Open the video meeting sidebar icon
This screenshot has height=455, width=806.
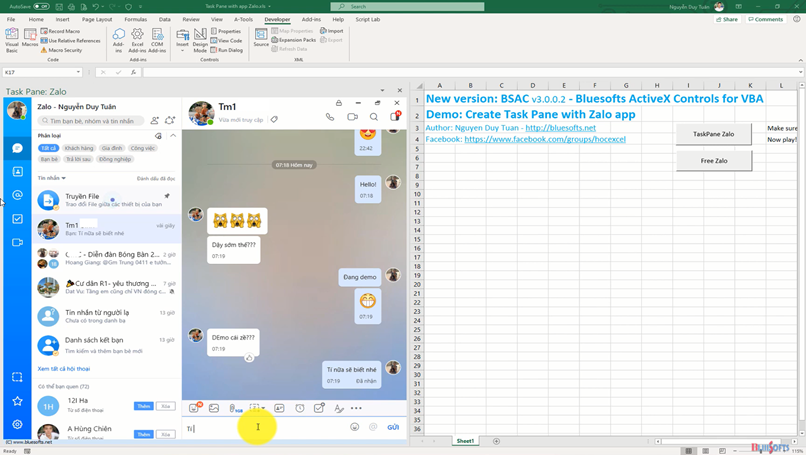pyautogui.click(x=17, y=242)
